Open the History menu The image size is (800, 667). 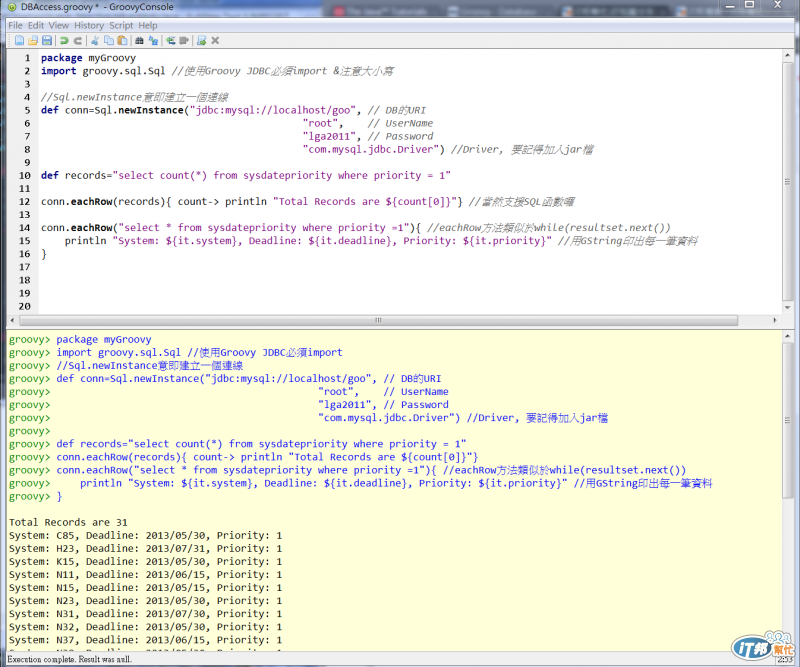point(89,25)
